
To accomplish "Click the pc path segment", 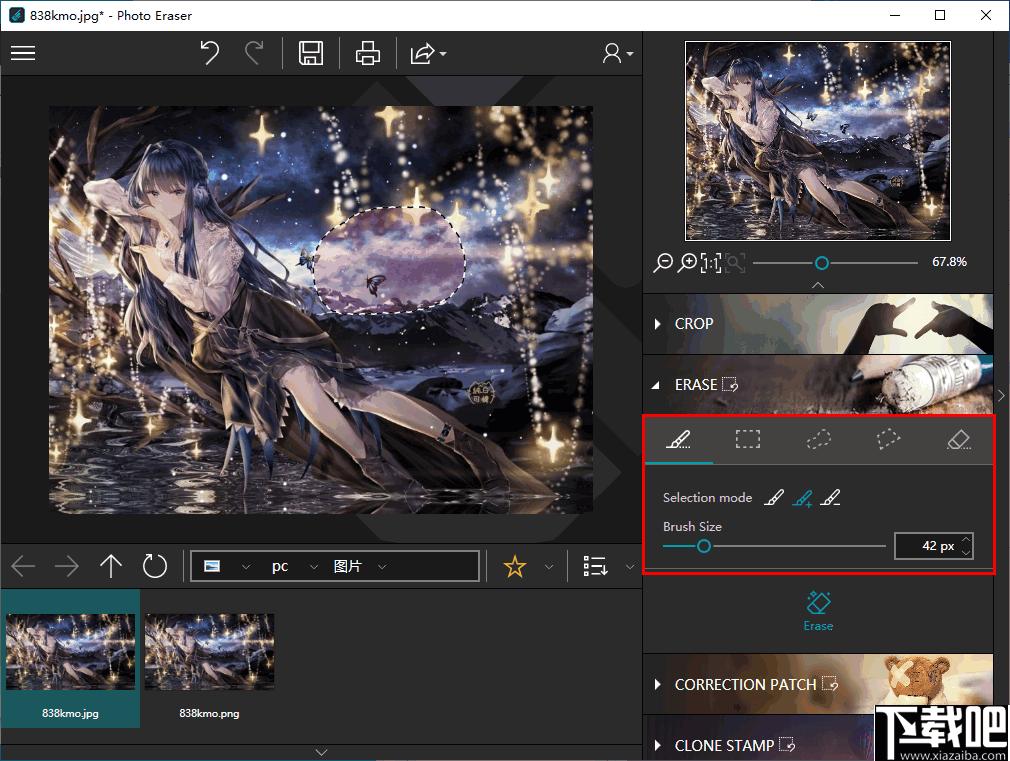I will [280, 566].
